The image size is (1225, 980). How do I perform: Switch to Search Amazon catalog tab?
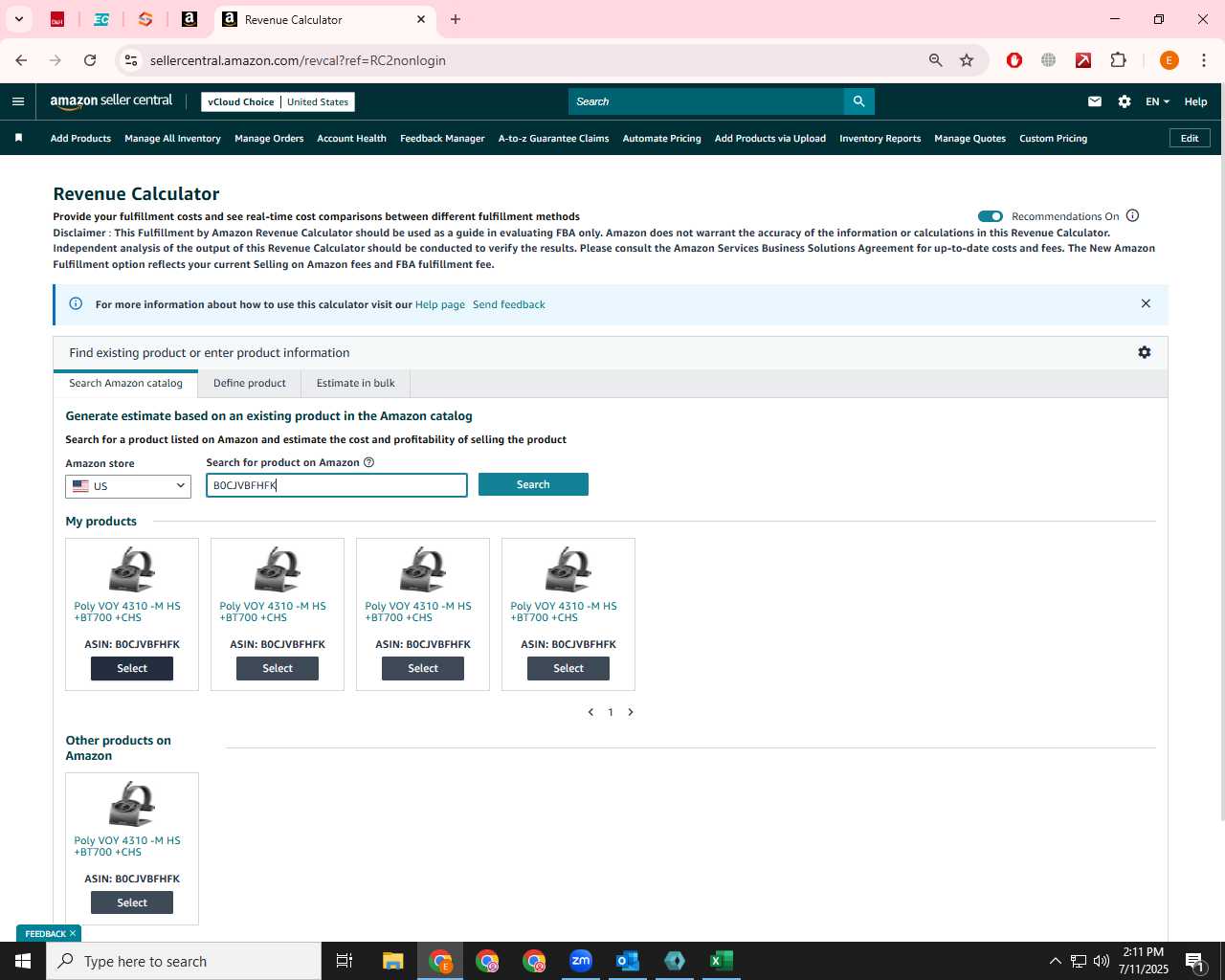tap(125, 383)
